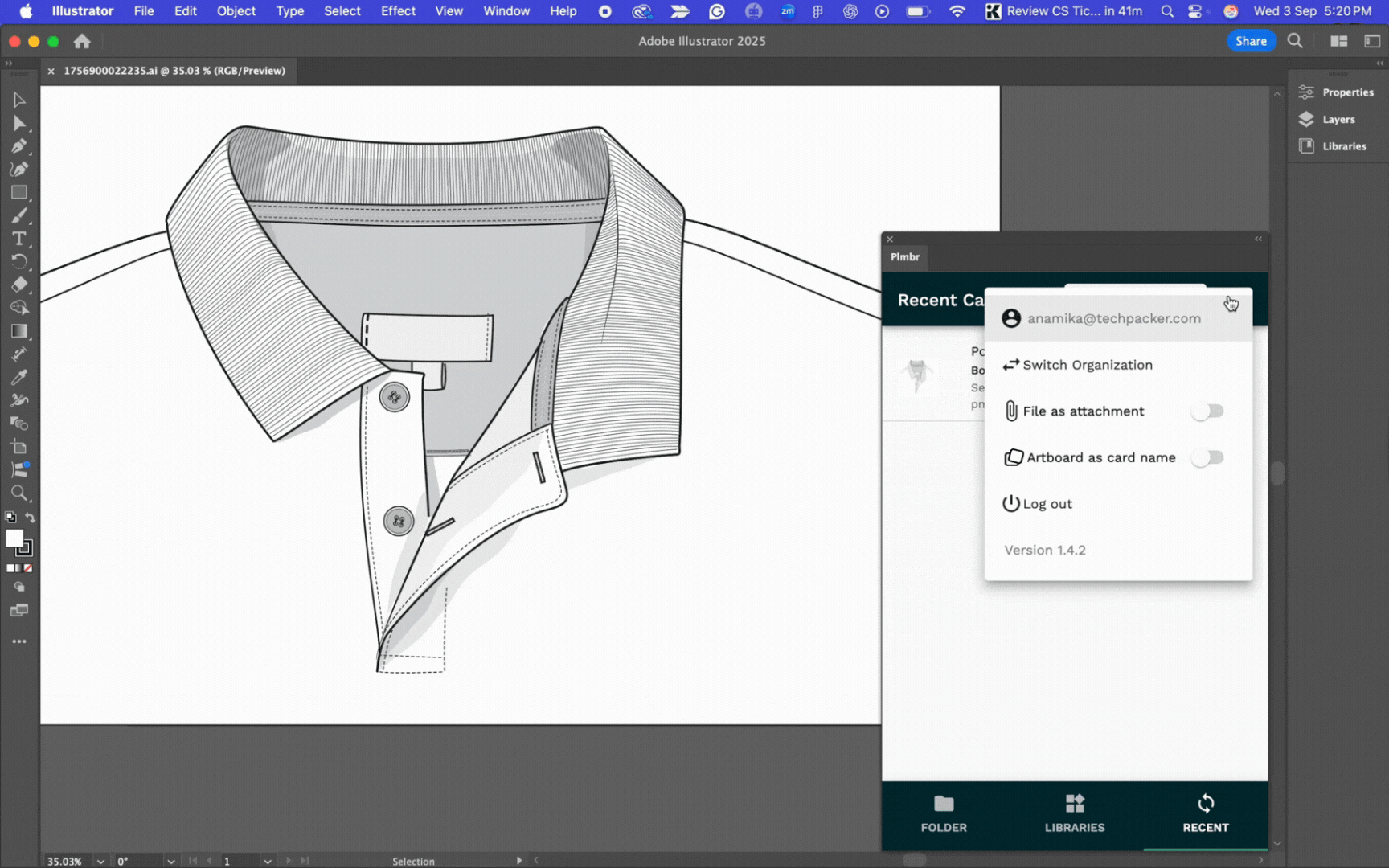Click the fill color swatch
Image resolution: width=1389 pixels, height=868 pixels.
coord(15,539)
